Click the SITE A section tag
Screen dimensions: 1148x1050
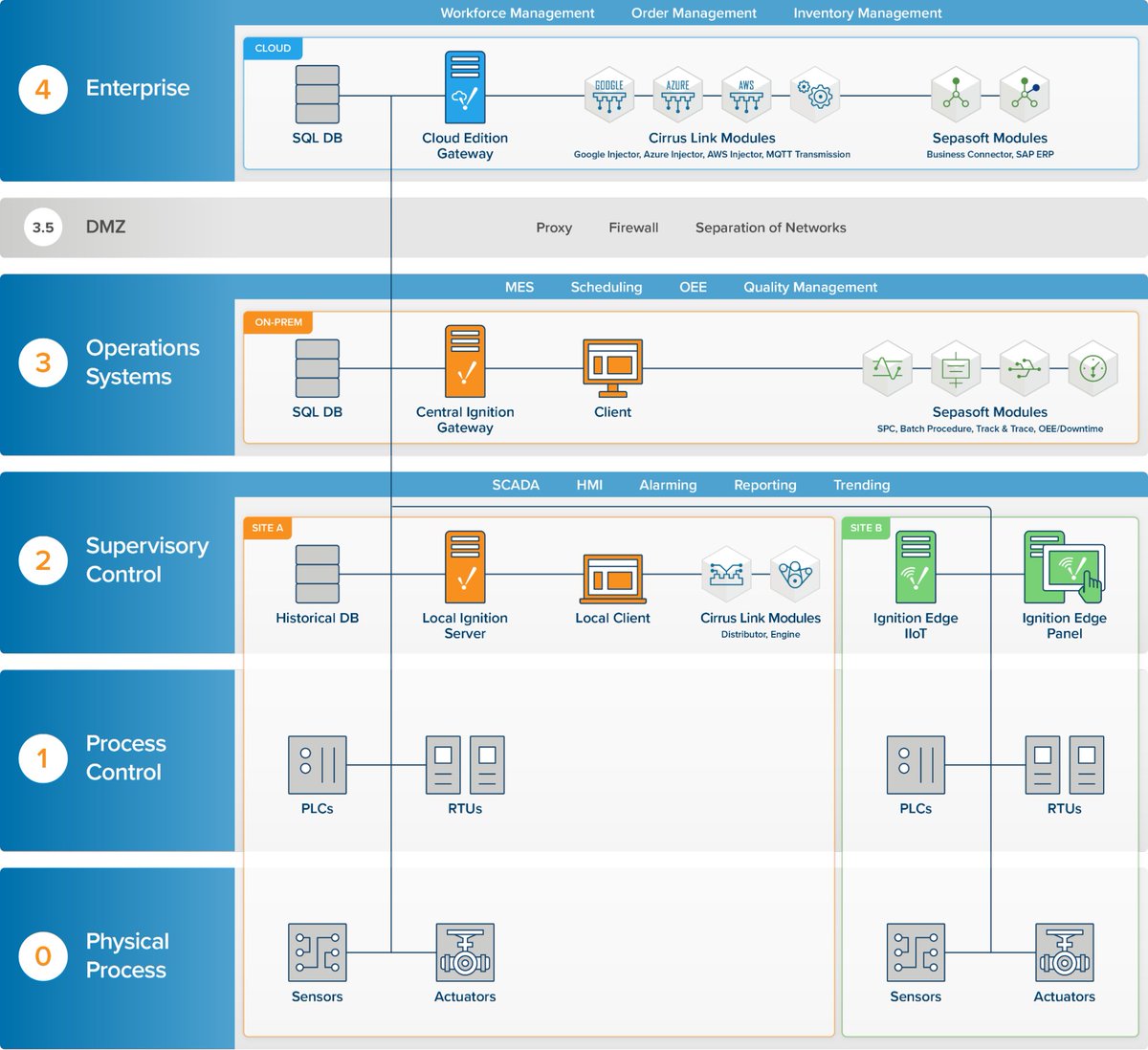(x=268, y=528)
